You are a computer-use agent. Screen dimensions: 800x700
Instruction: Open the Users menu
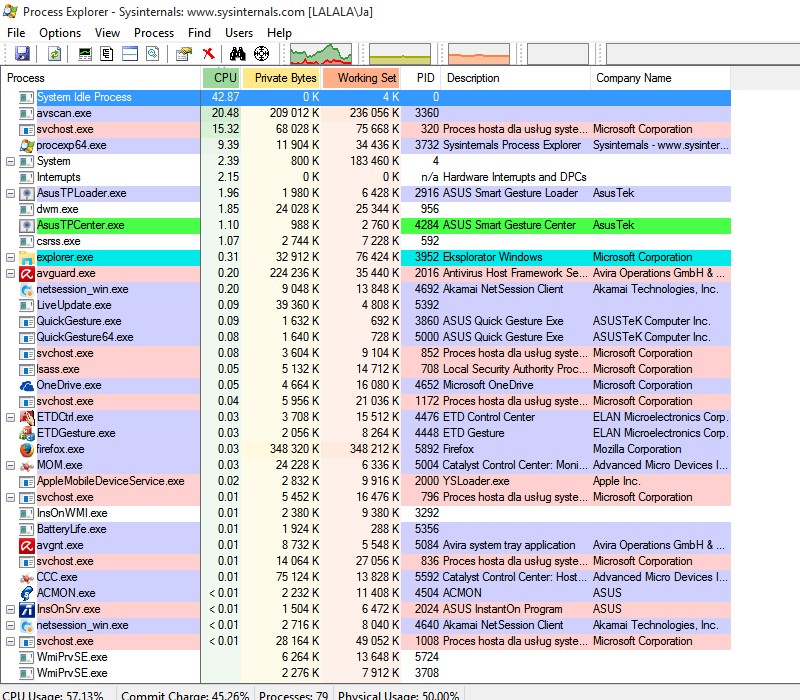239,33
